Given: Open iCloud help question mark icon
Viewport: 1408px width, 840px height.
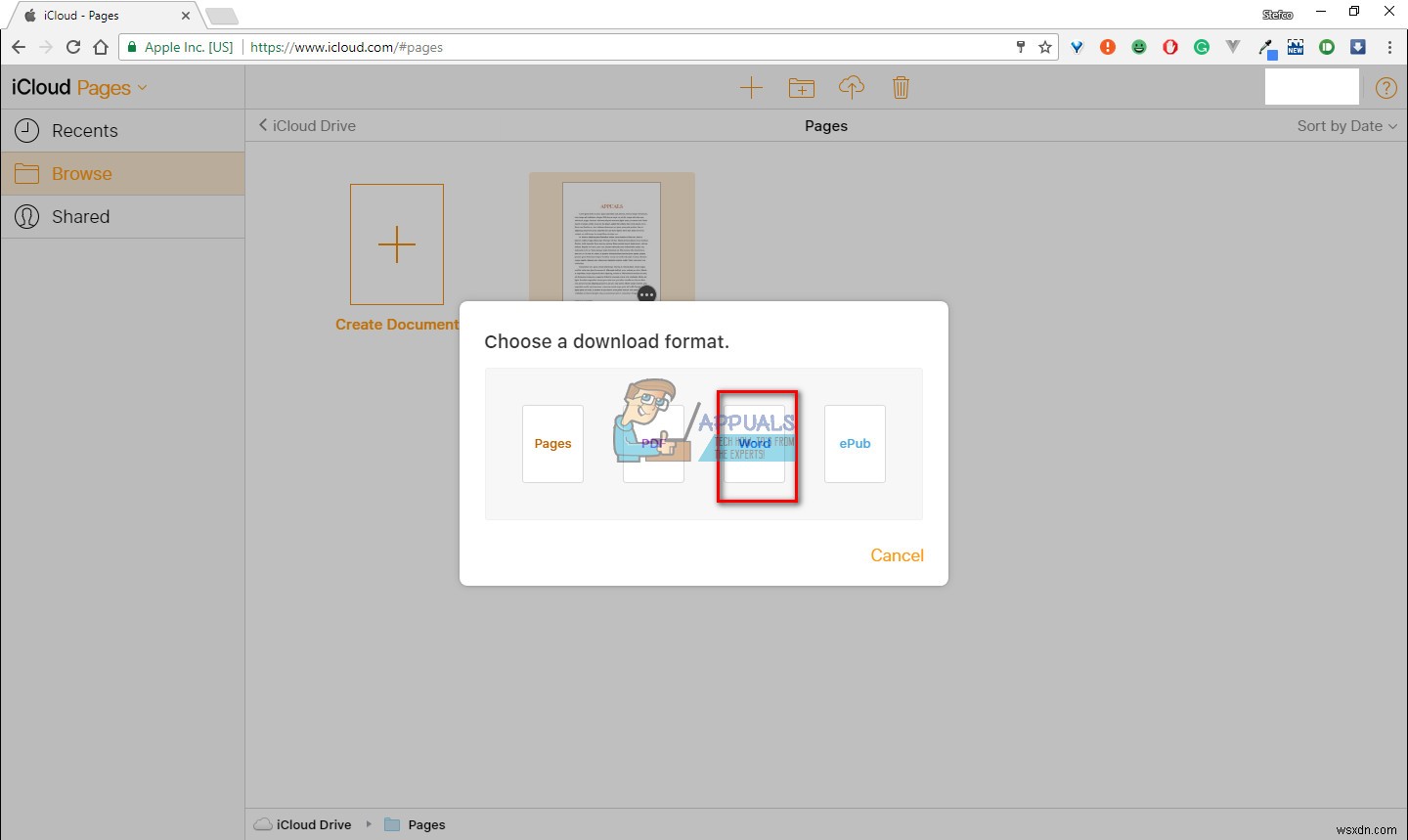Looking at the screenshot, I should click(x=1386, y=88).
